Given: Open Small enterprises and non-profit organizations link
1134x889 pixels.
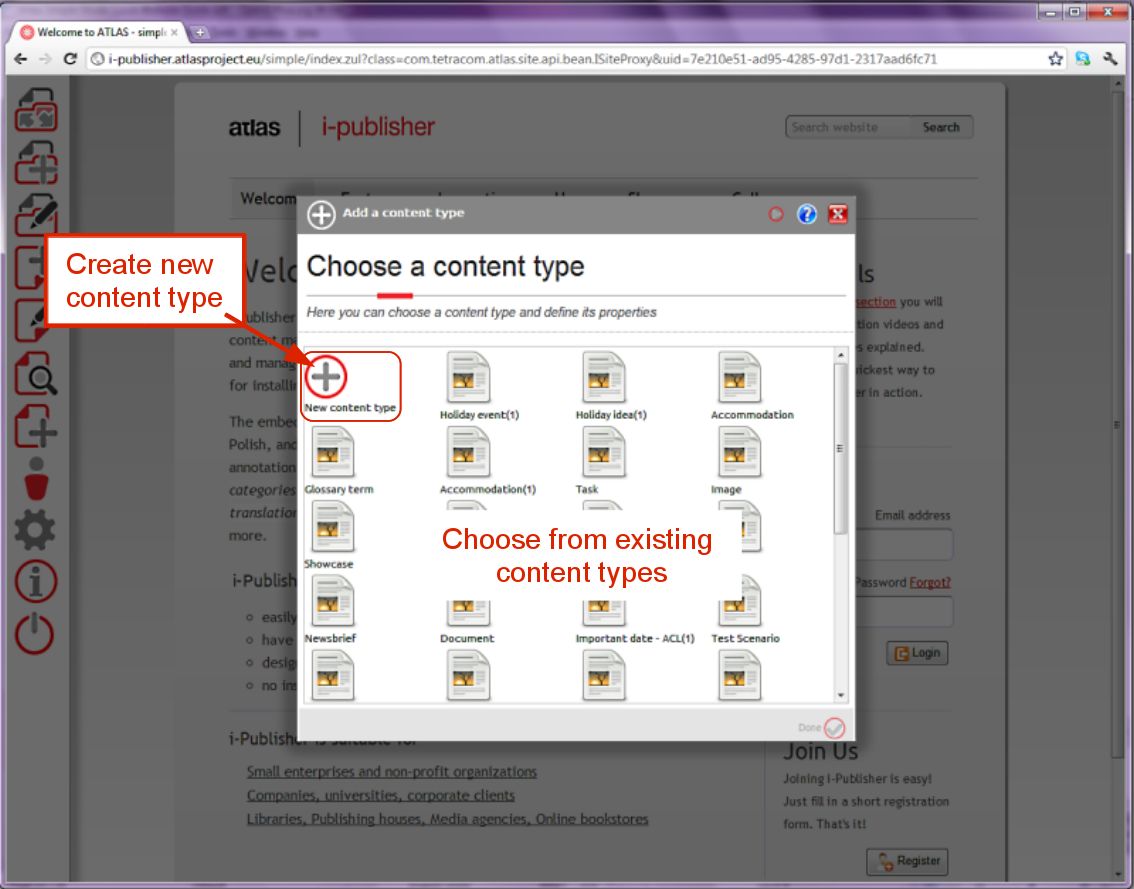Looking at the screenshot, I should click(x=392, y=772).
